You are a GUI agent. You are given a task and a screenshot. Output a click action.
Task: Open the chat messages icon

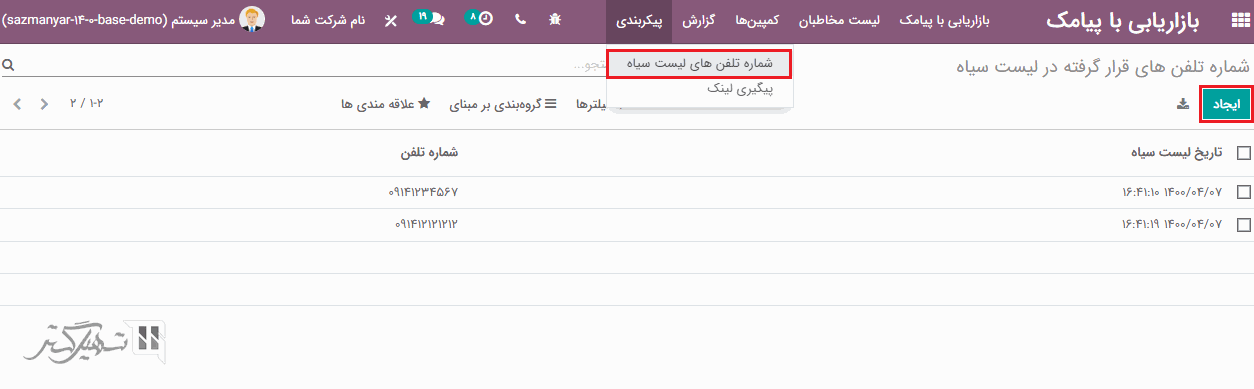(428, 18)
